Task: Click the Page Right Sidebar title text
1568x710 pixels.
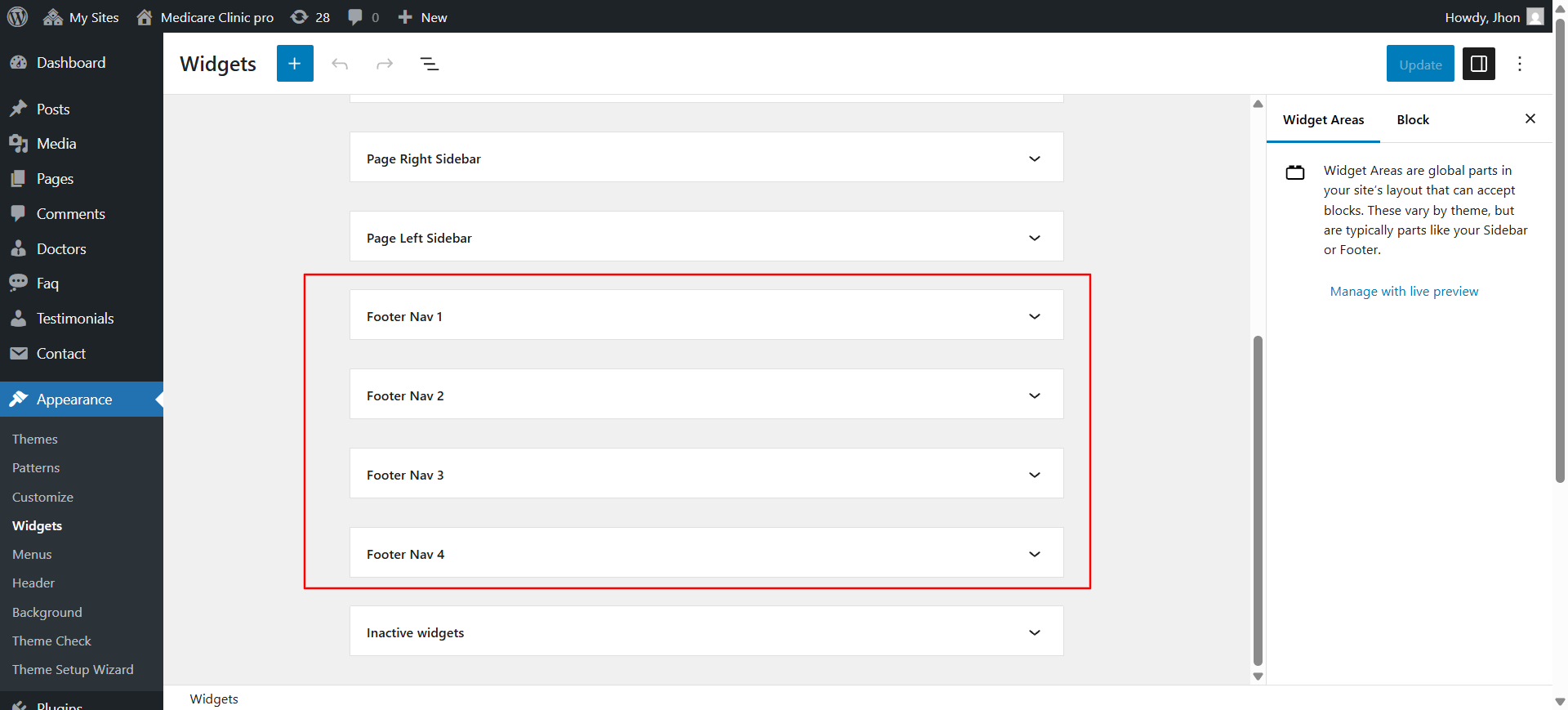Action: click(423, 159)
